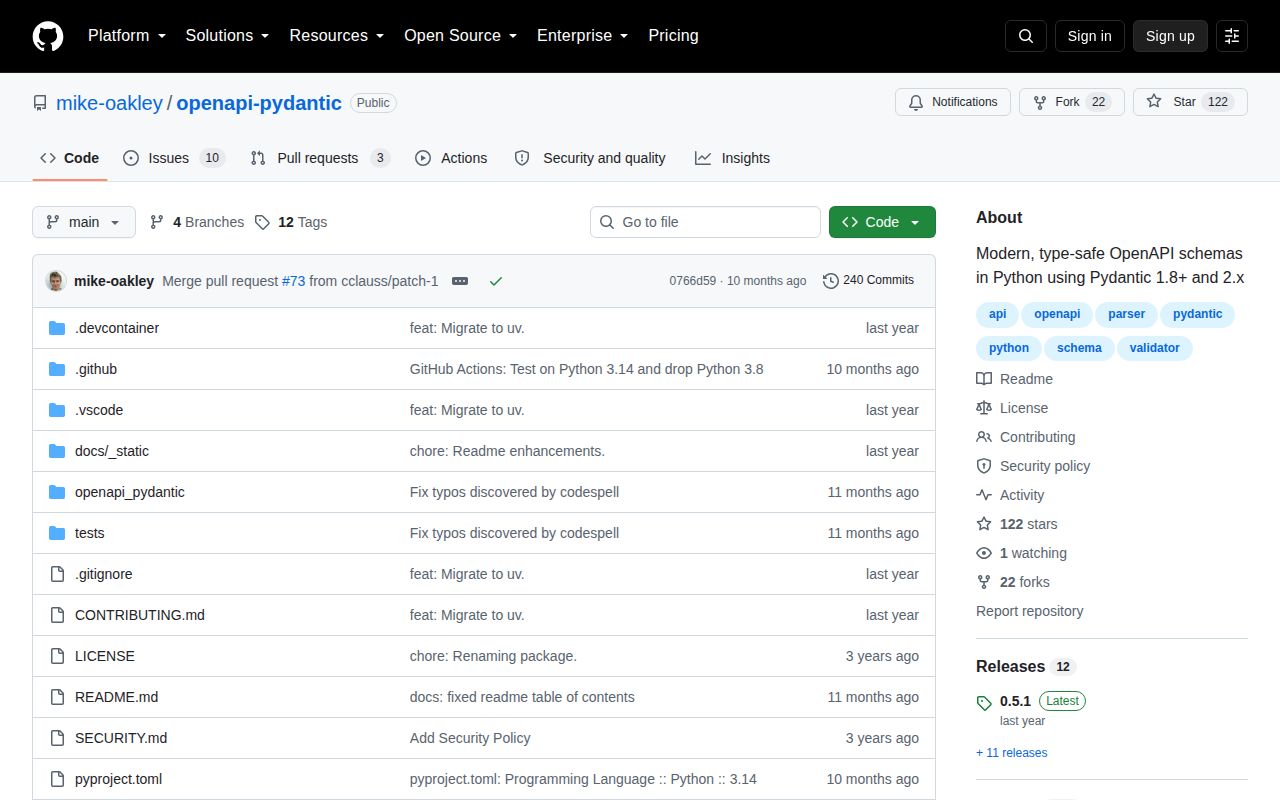The height and width of the screenshot is (800, 1280).
Task: Click the Go to file search field
Action: click(x=705, y=222)
